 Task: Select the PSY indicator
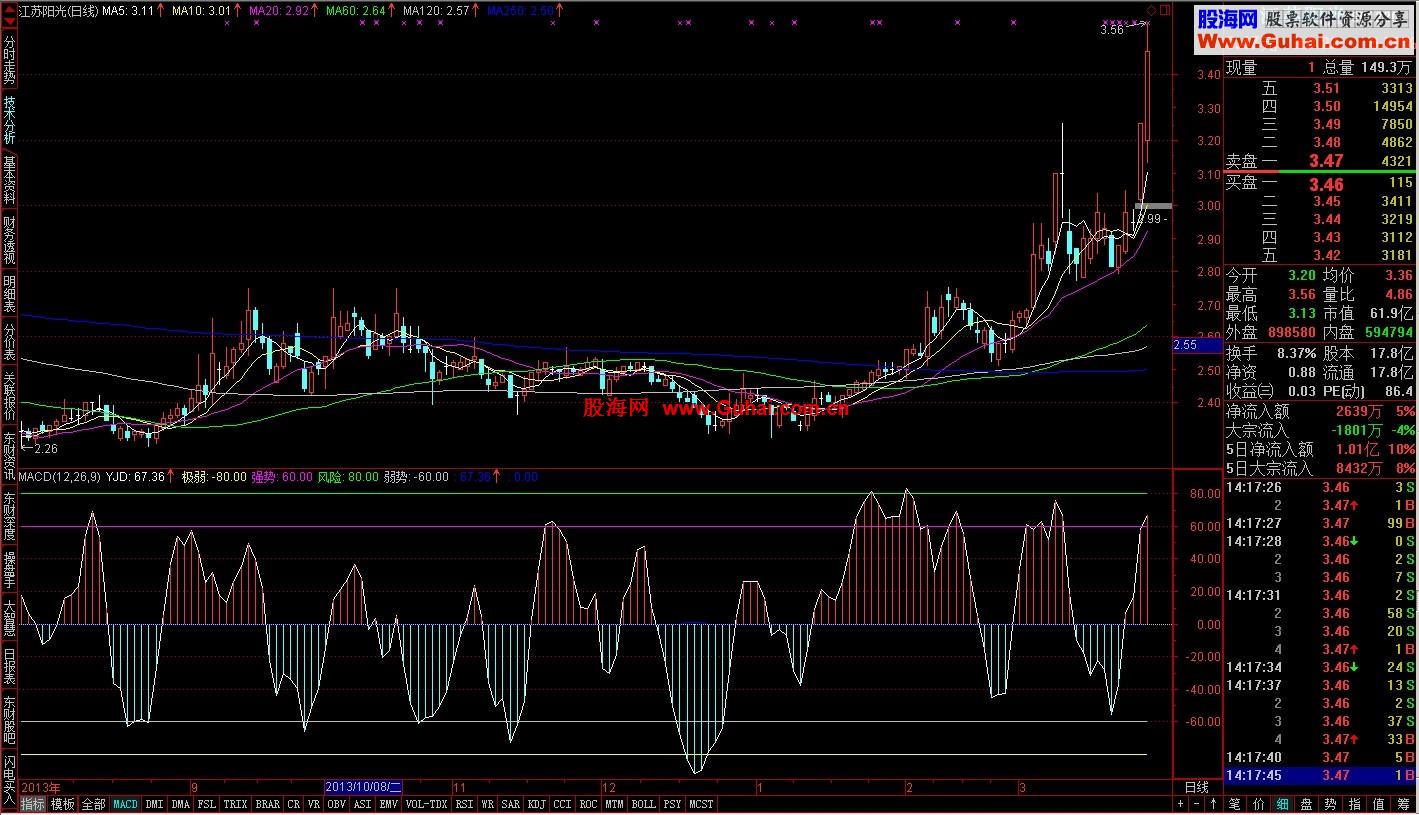(672, 804)
